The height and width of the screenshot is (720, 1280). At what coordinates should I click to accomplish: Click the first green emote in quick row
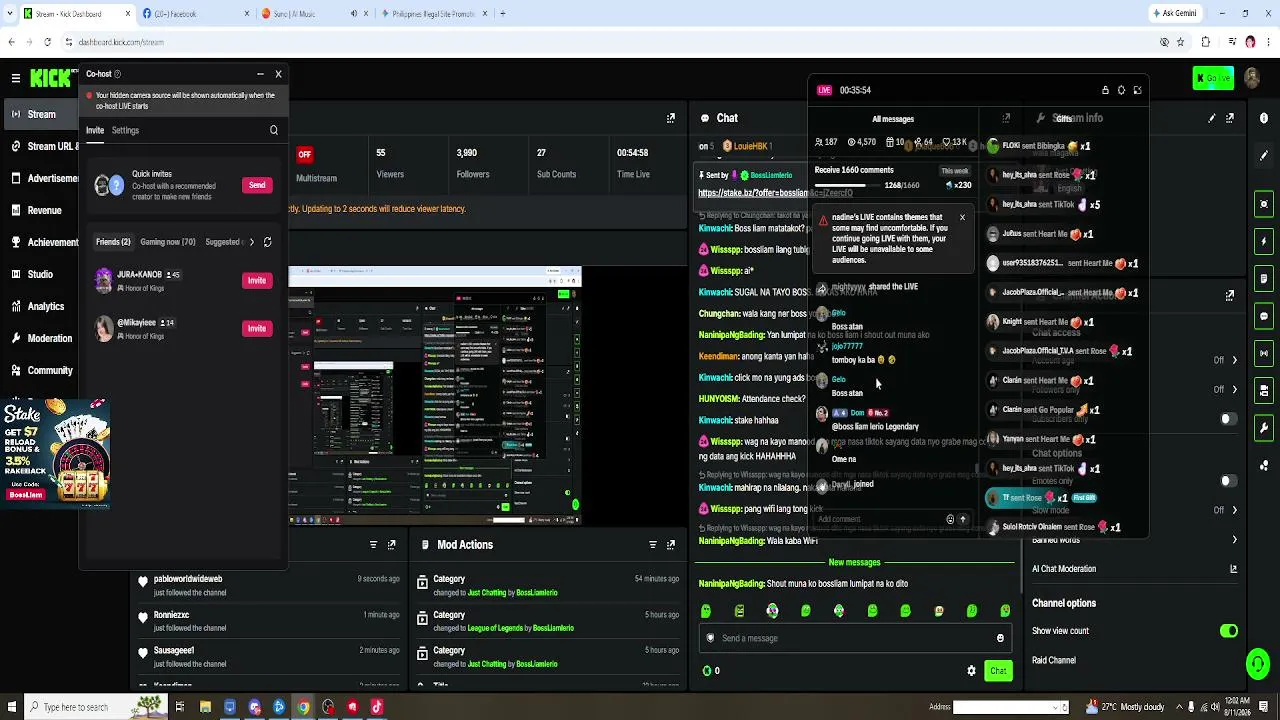coord(706,611)
